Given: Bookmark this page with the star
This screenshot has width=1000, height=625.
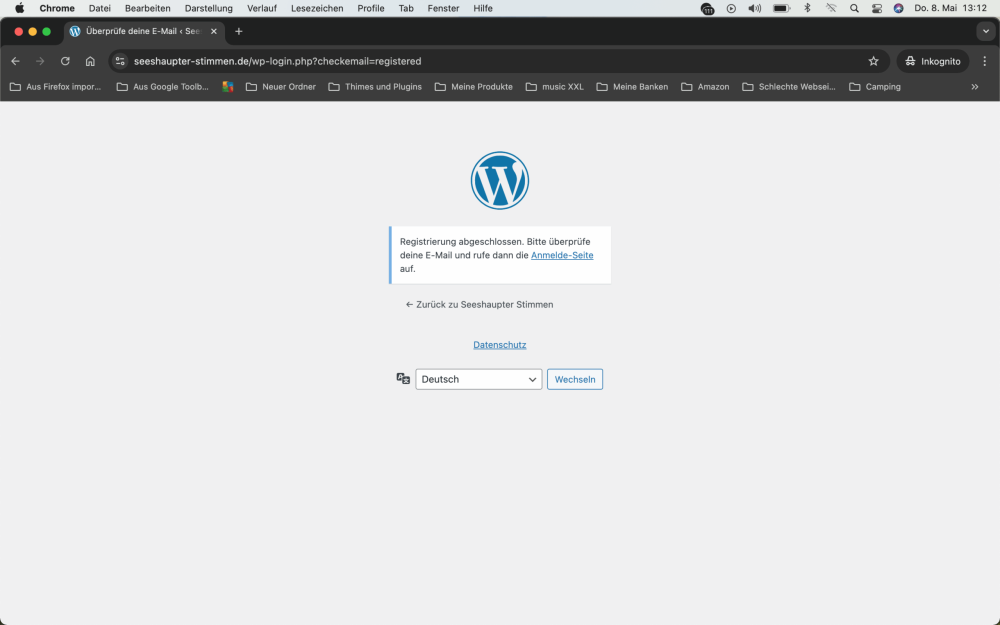Looking at the screenshot, I should click(x=873, y=61).
